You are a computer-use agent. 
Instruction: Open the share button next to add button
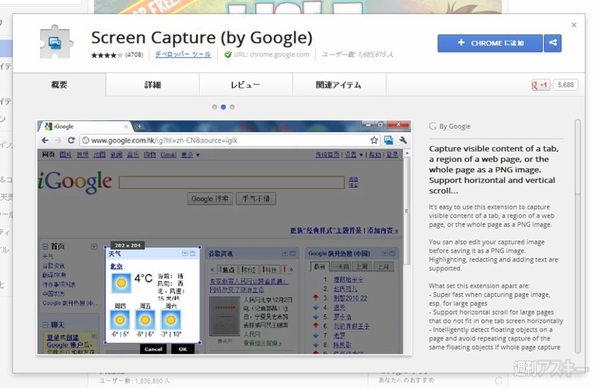pyautogui.click(x=553, y=43)
